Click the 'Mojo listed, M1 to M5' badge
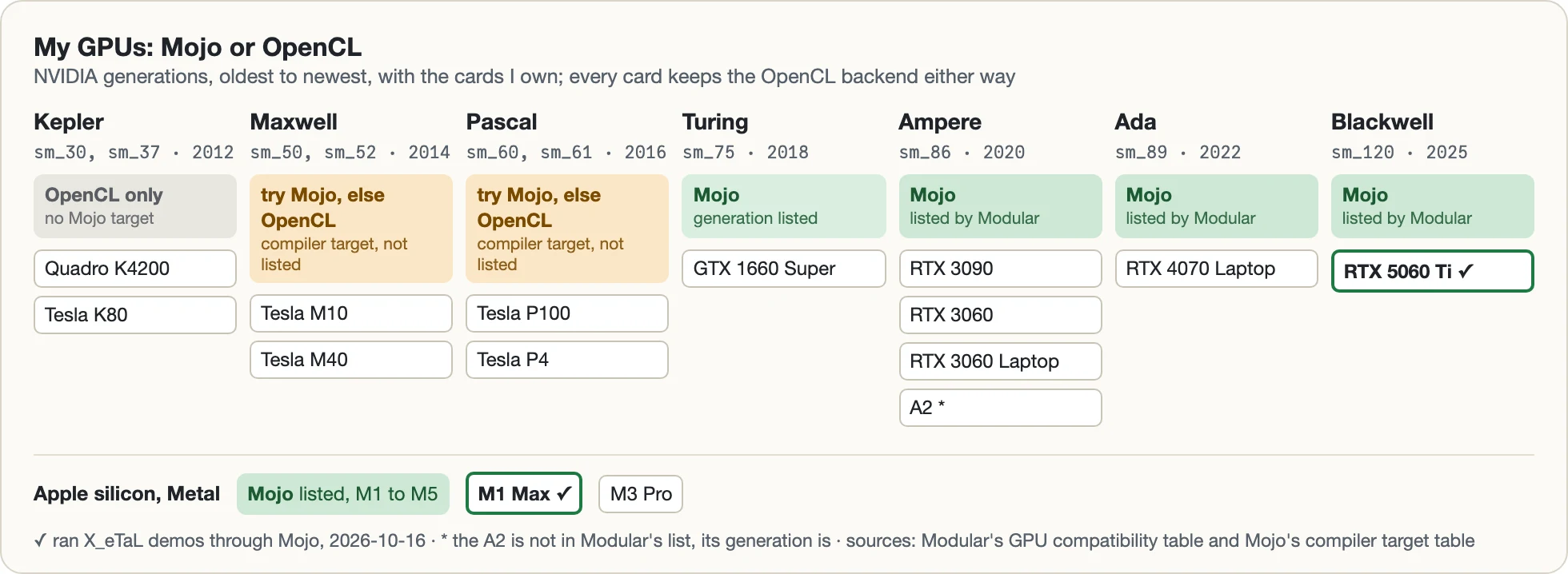 click(343, 494)
